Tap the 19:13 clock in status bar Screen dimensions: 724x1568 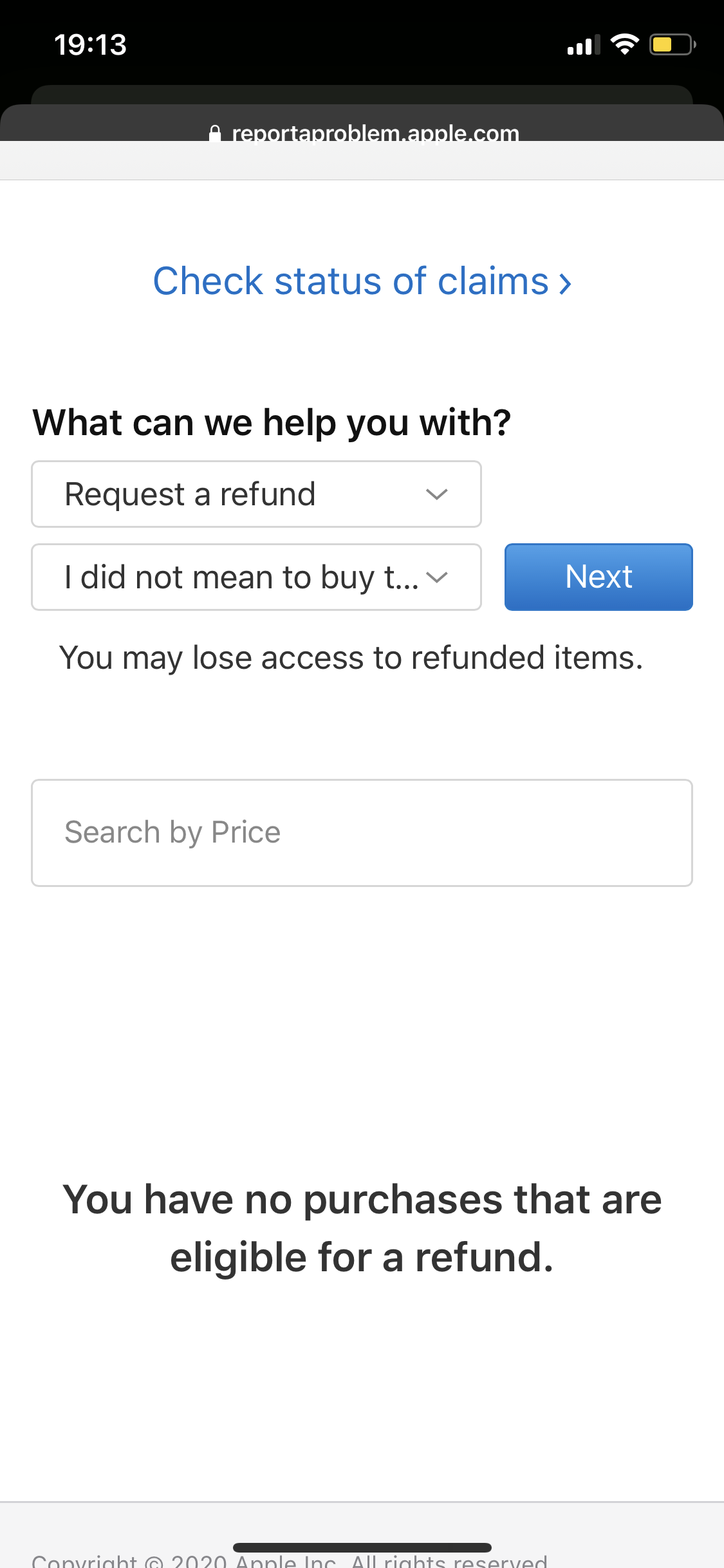point(90,44)
